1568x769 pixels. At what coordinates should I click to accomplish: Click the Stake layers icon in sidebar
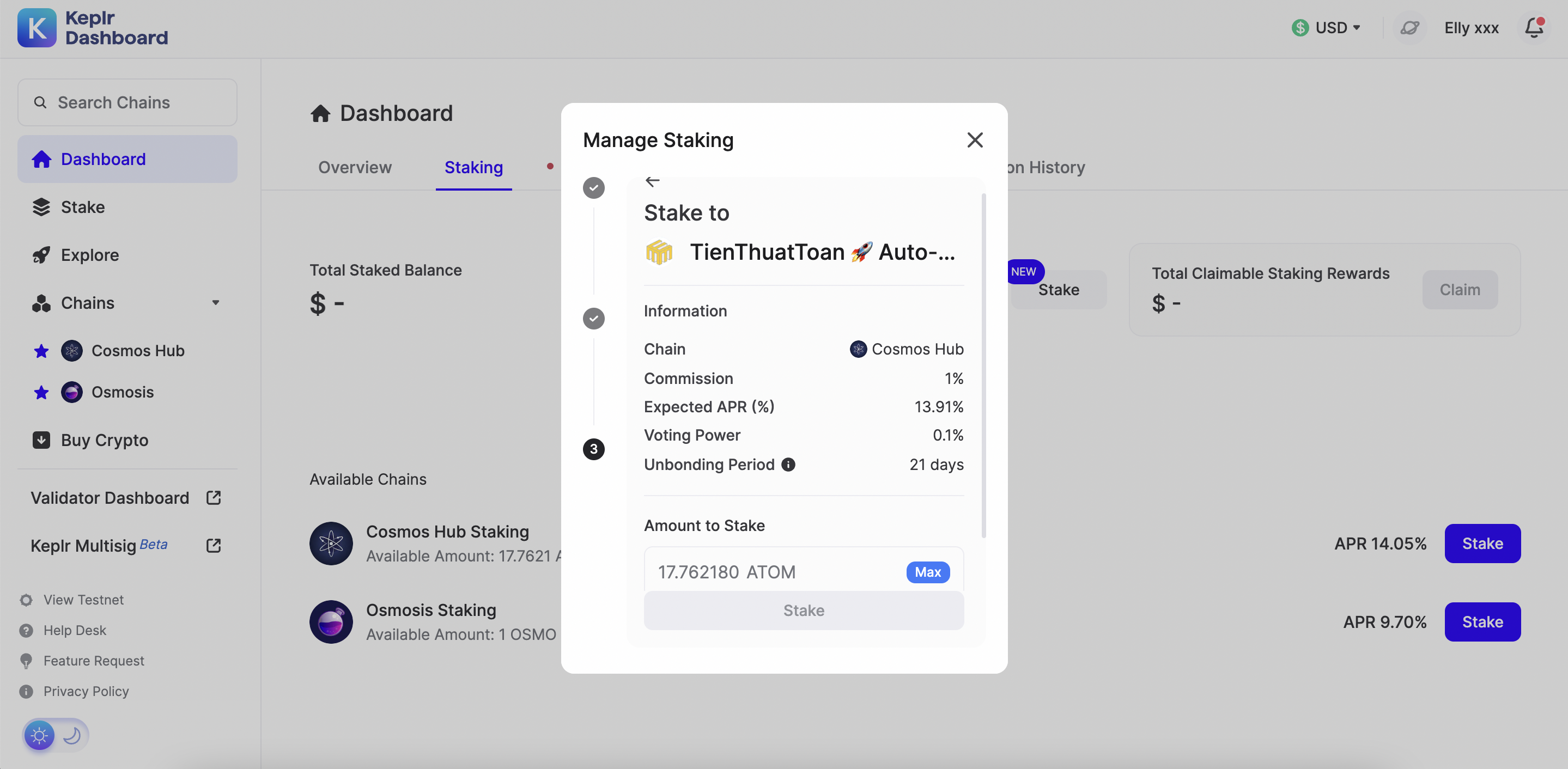[41, 207]
